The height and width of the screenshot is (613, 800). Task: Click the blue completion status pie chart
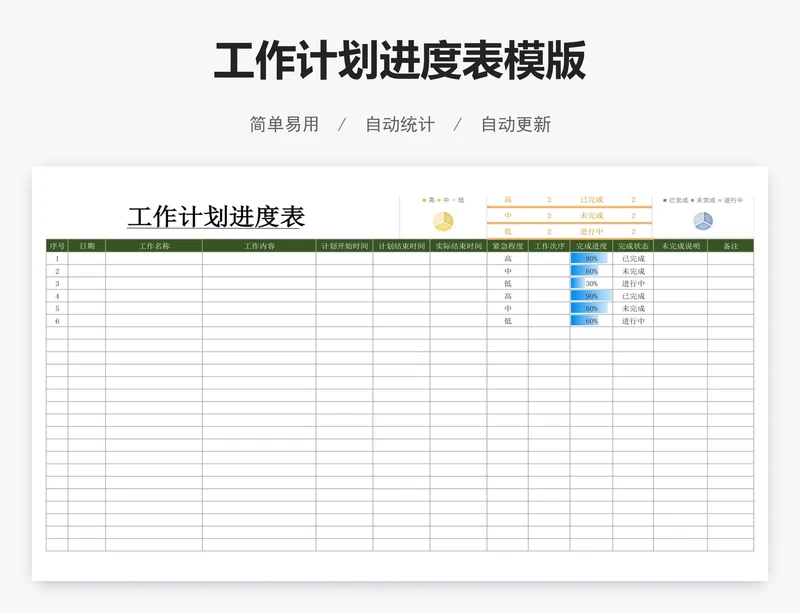[703, 221]
